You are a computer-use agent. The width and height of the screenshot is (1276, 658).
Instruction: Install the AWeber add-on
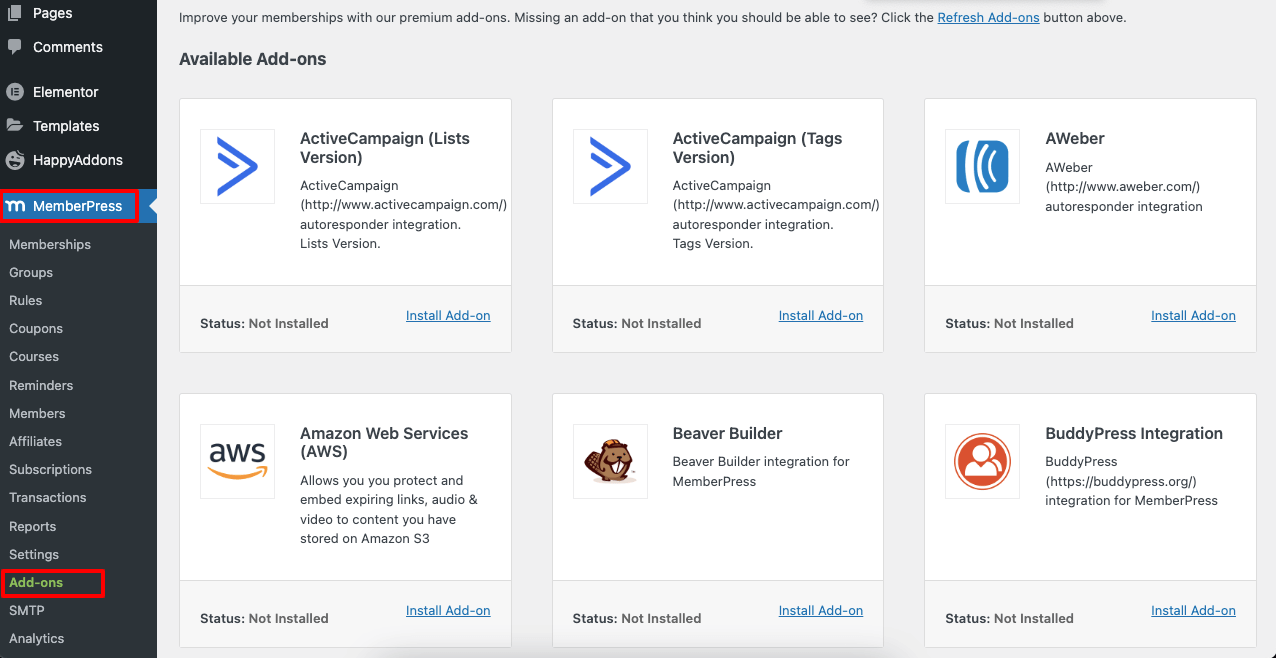coord(1193,316)
